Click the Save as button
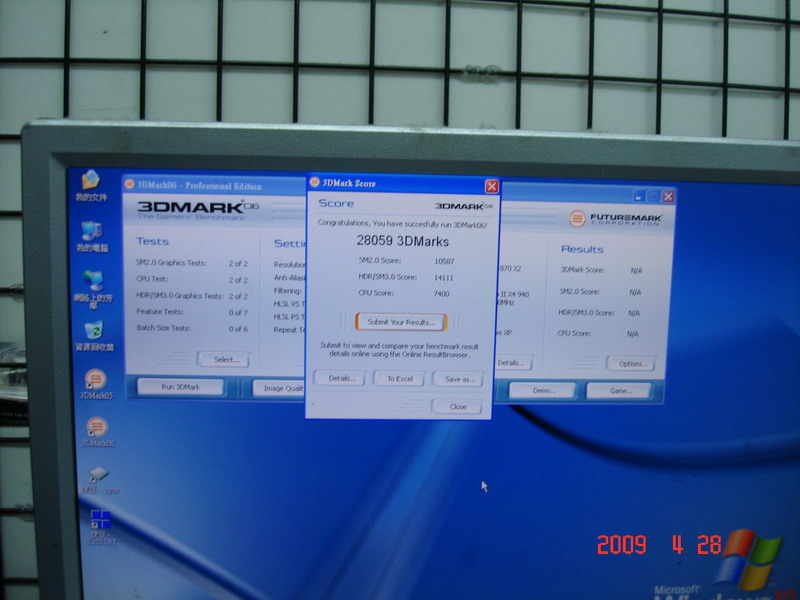This screenshot has height=600, width=800. coord(458,379)
